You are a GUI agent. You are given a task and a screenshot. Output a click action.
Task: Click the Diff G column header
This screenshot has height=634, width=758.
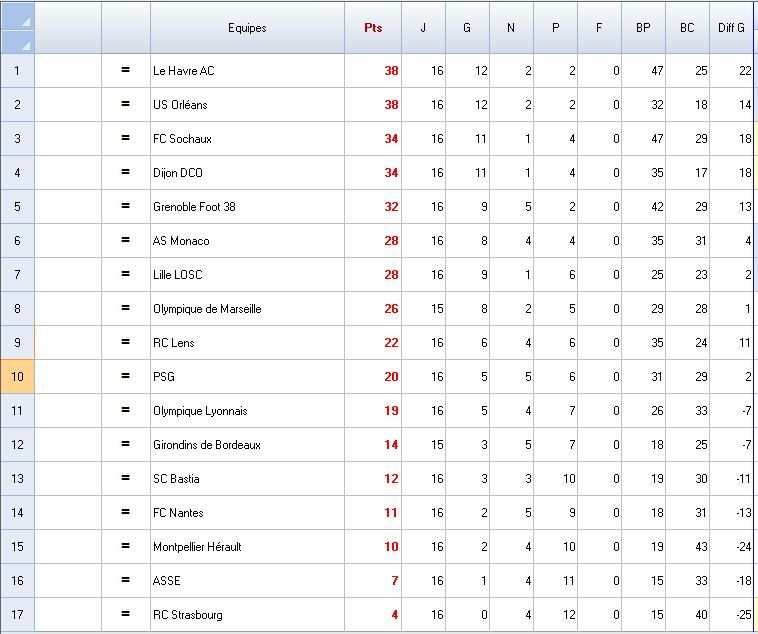tap(732, 28)
